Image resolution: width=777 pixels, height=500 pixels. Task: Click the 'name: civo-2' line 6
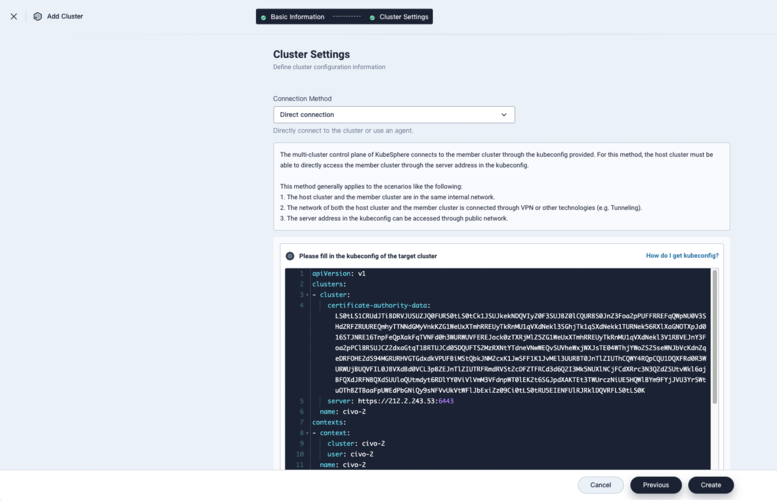pyautogui.click(x=342, y=412)
